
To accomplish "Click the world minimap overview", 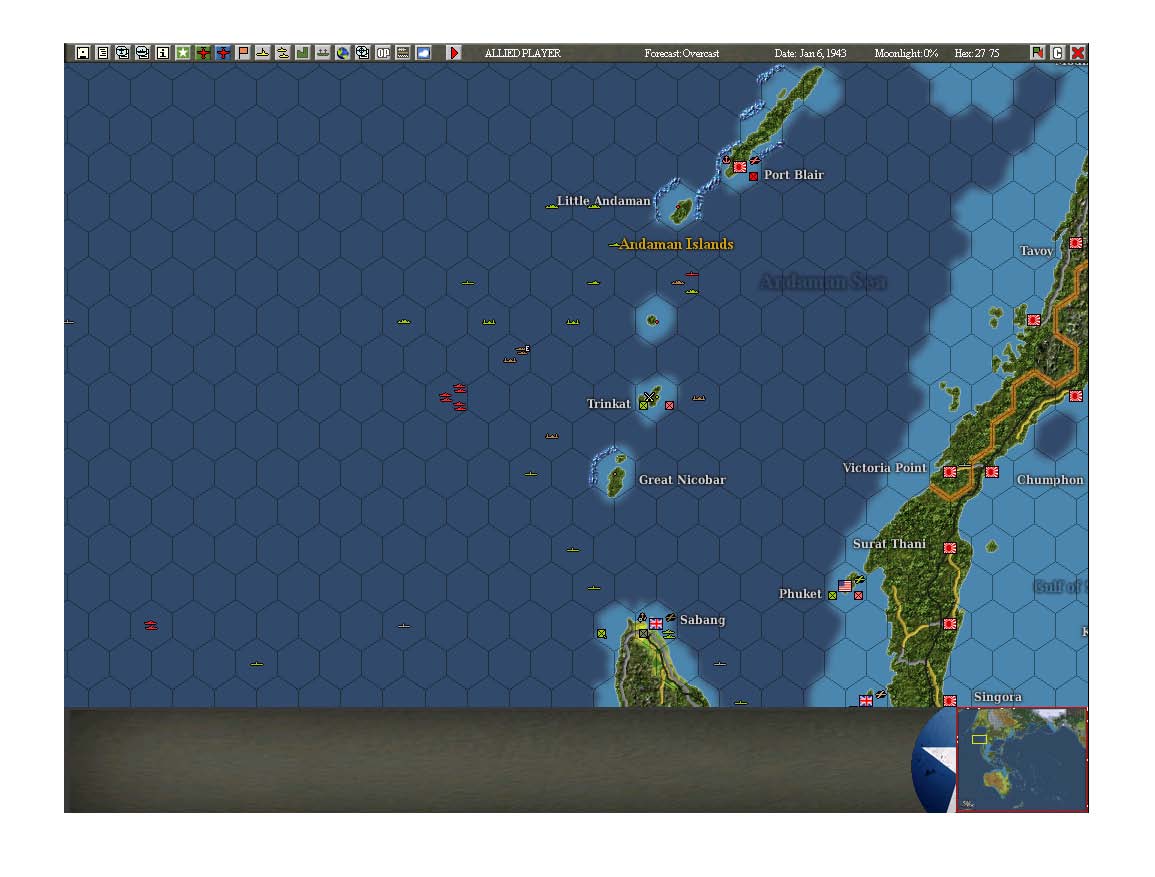I will (x=1022, y=759).
